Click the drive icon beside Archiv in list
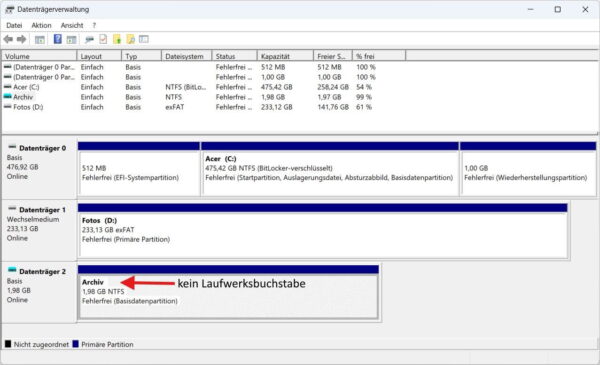 click(7, 97)
